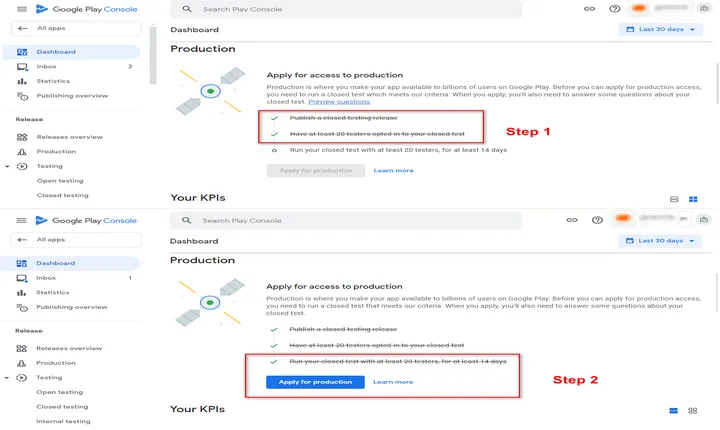Viewport: 720px width, 430px height.
Task: Open the Inbox item showing 3 notifications
Action: click(71, 67)
